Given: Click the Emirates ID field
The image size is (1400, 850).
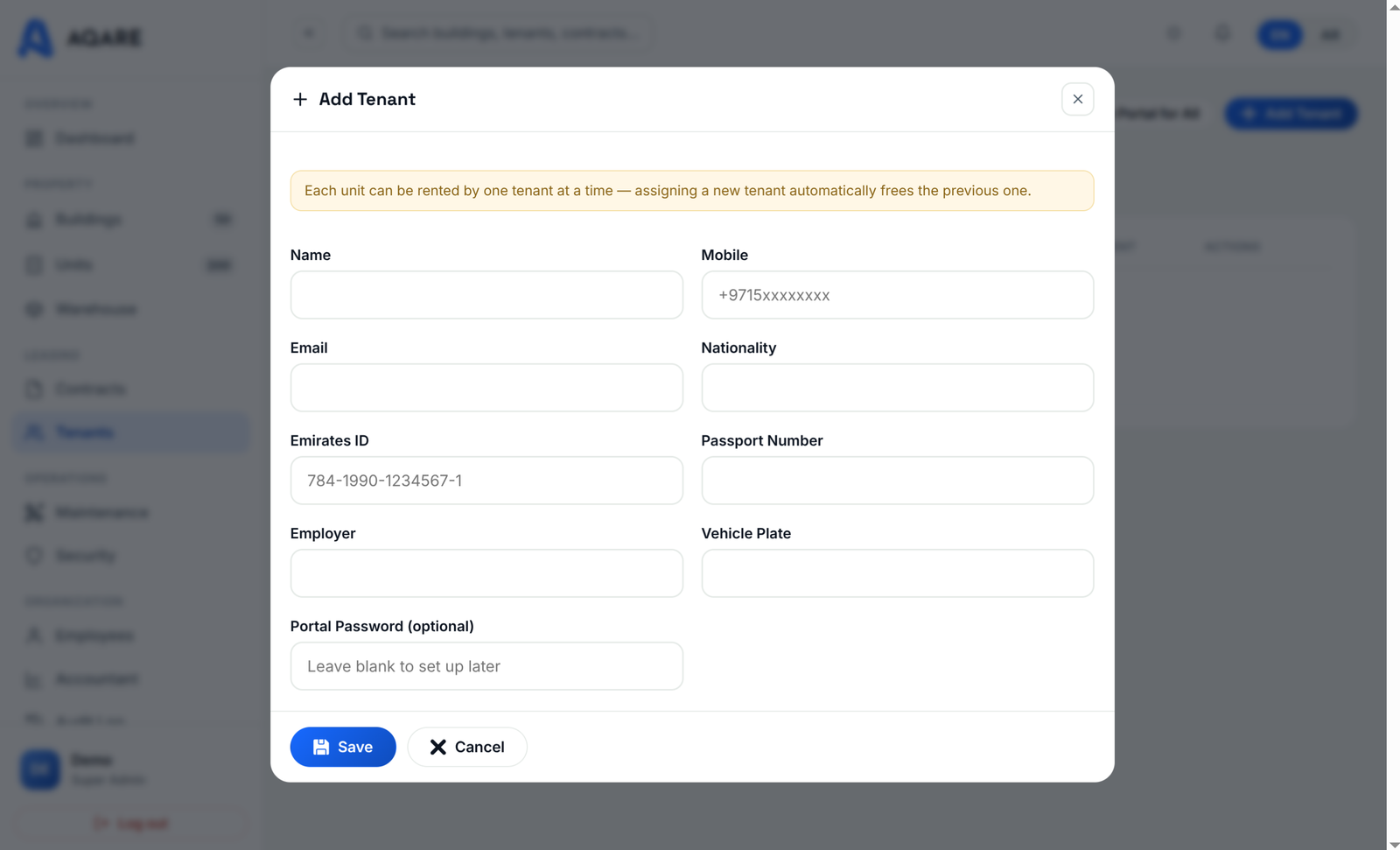Looking at the screenshot, I should pyautogui.click(x=486, y=481).
